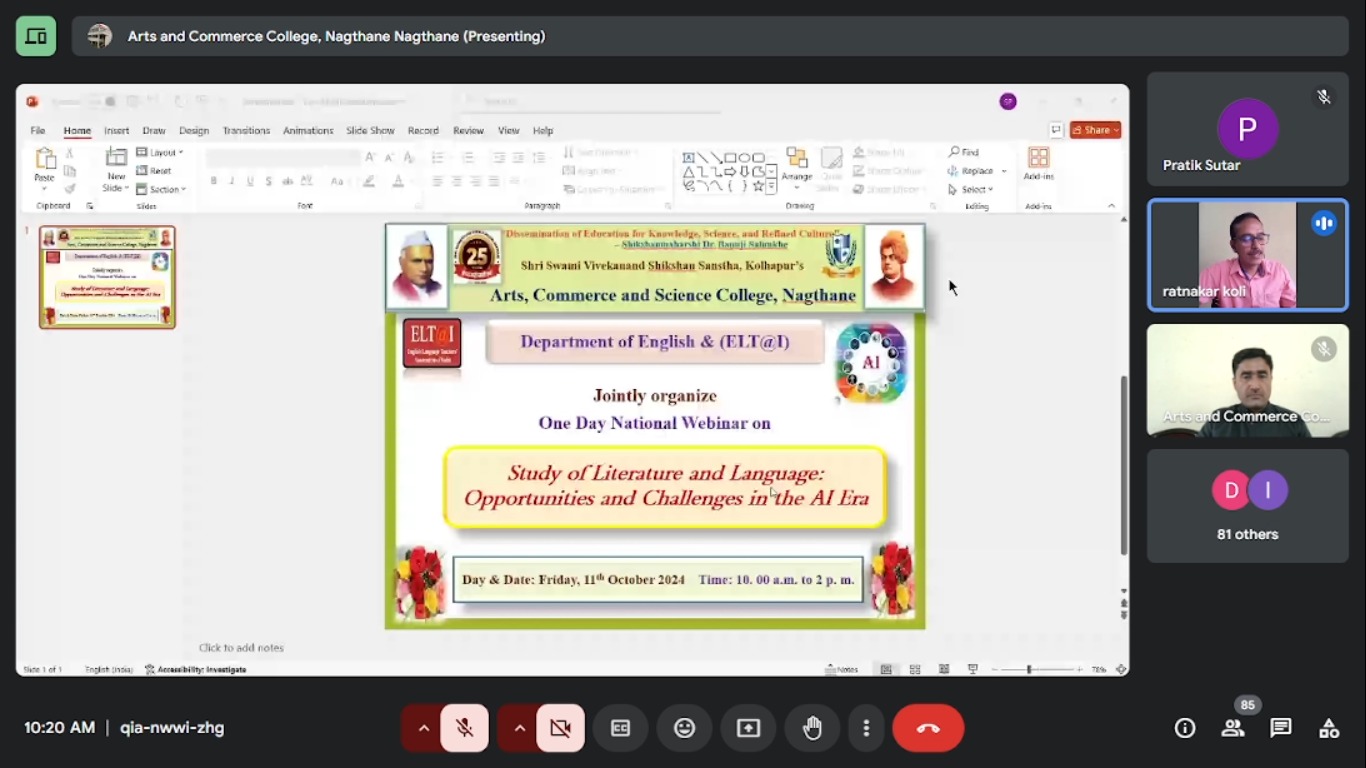The width and height of the screenshot is (1366, 768).
Task: Show people list with 85 participants
Action: click(x=1233, y=728)
